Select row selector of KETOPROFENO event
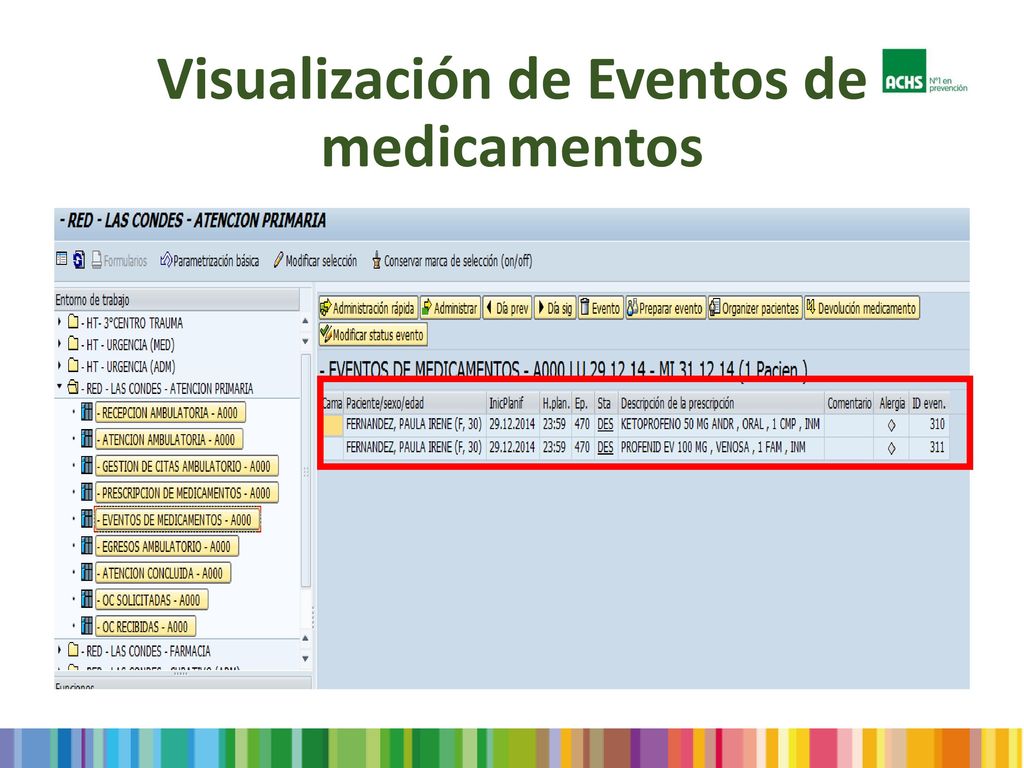1024x768 pixels. click(333, 425)
